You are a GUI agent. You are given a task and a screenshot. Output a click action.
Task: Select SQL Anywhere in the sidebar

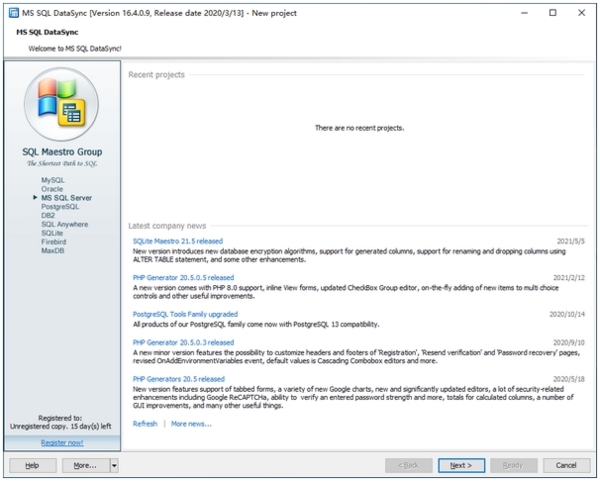[65, 224]
